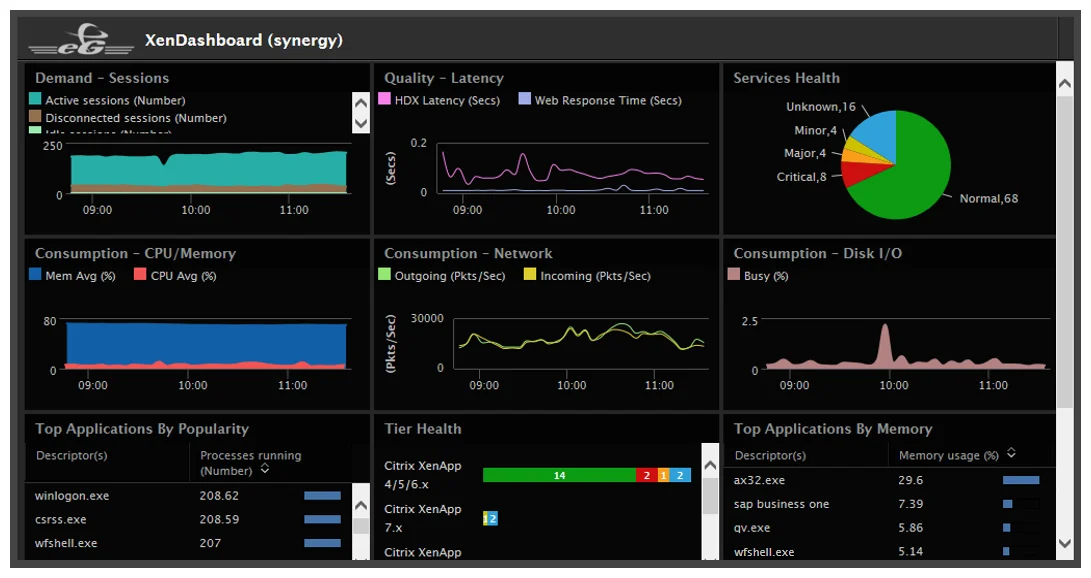Select qv.exe row
1091x578 pixels.
[889, 527]
